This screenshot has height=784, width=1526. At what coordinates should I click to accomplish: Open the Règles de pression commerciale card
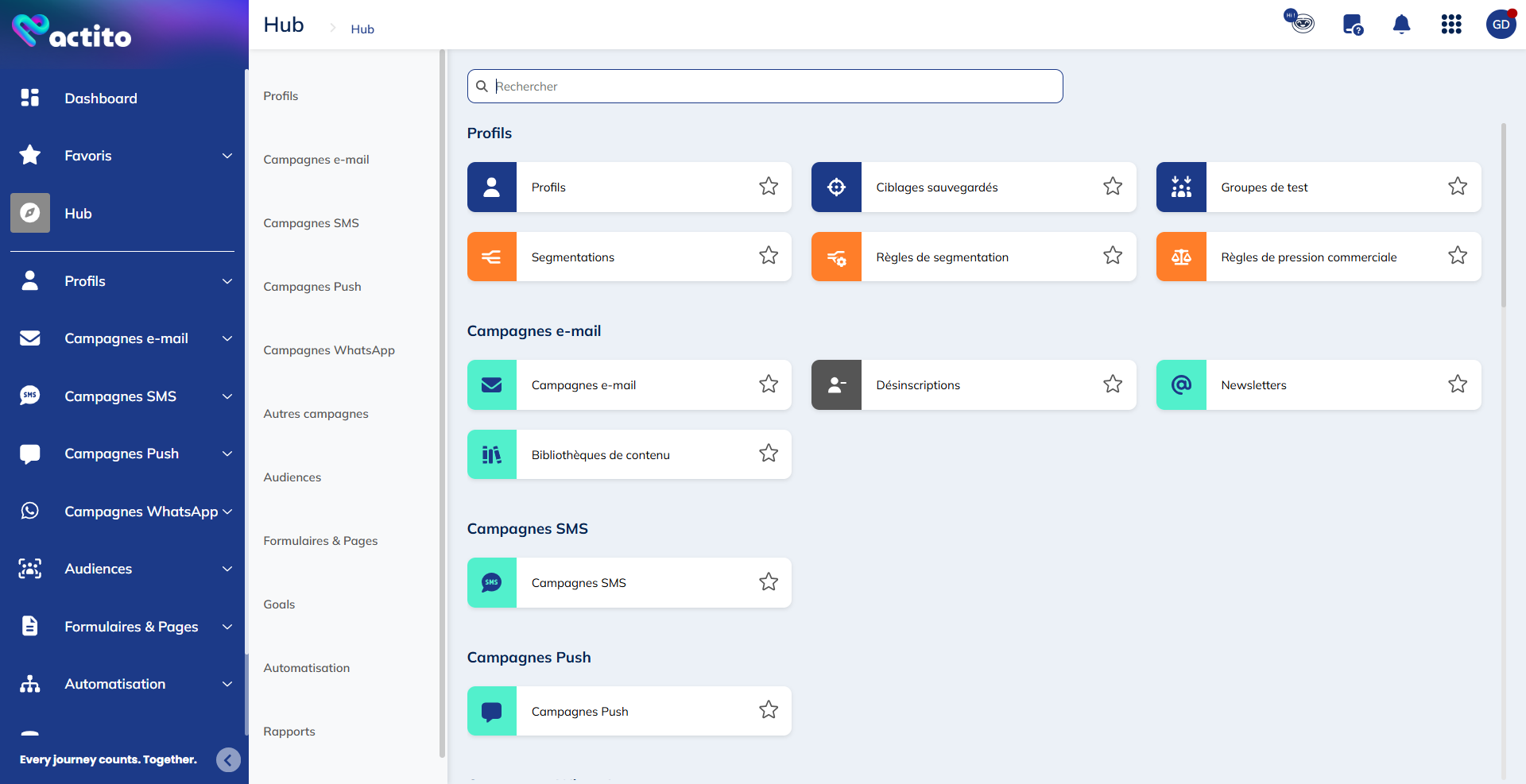1308,257
